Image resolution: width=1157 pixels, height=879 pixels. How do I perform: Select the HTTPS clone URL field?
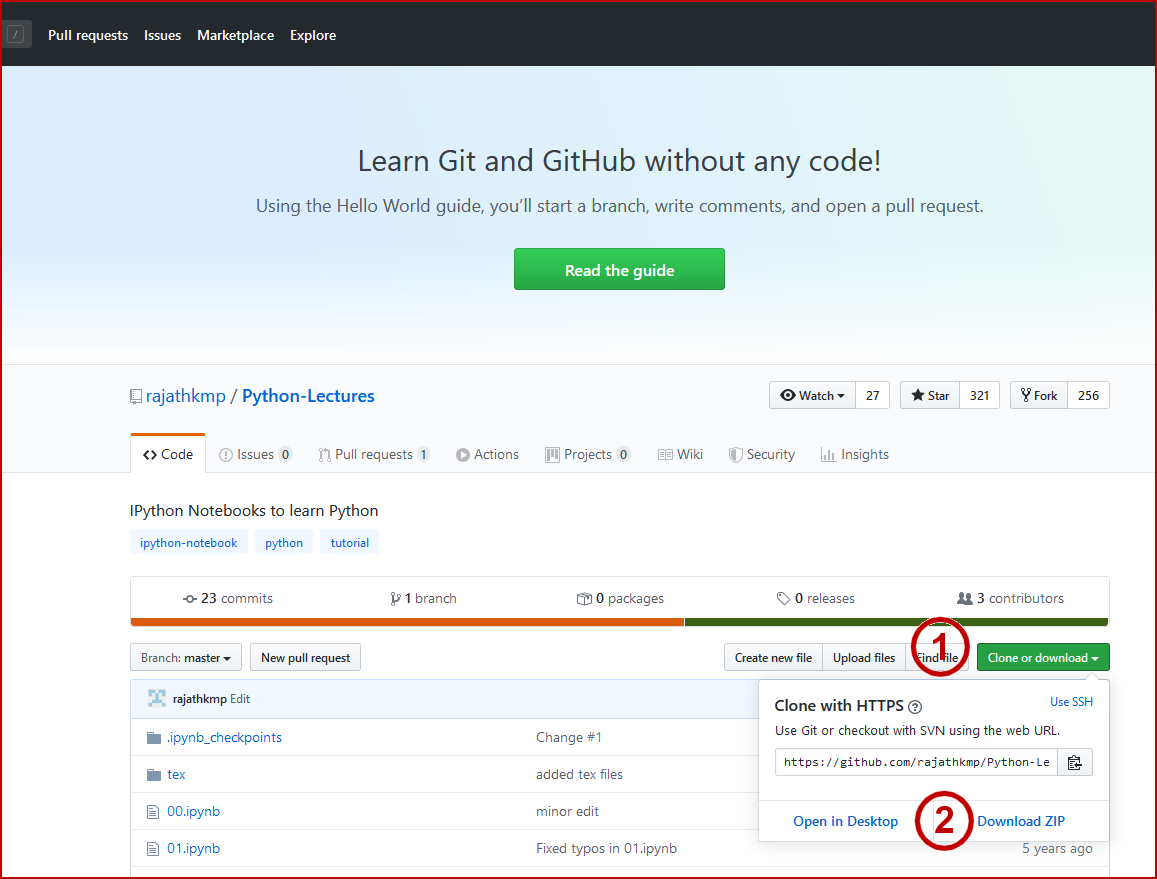pyautogui.click(x=916, y=762)
